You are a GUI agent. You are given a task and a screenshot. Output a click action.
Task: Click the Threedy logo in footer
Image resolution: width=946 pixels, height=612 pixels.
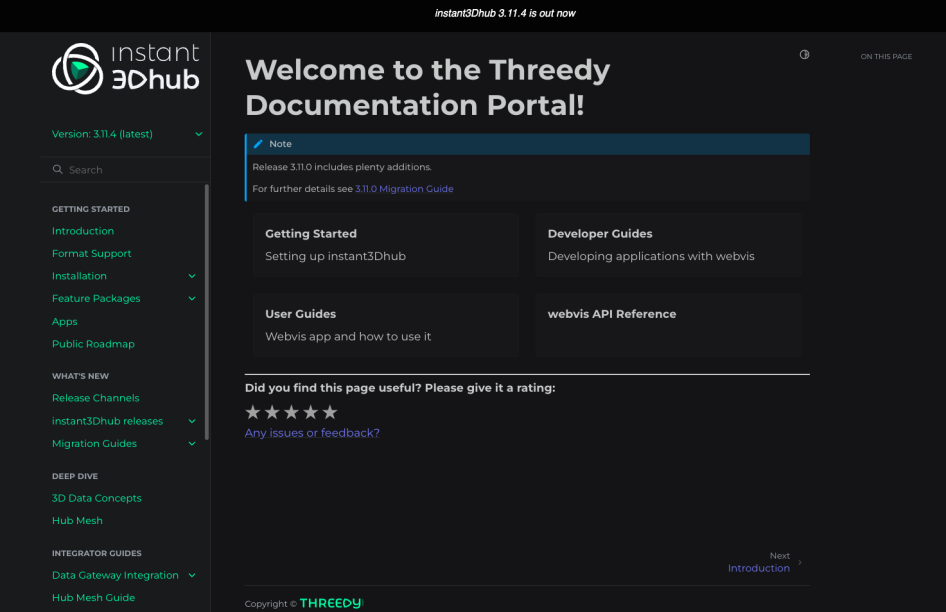coord(331,603)
